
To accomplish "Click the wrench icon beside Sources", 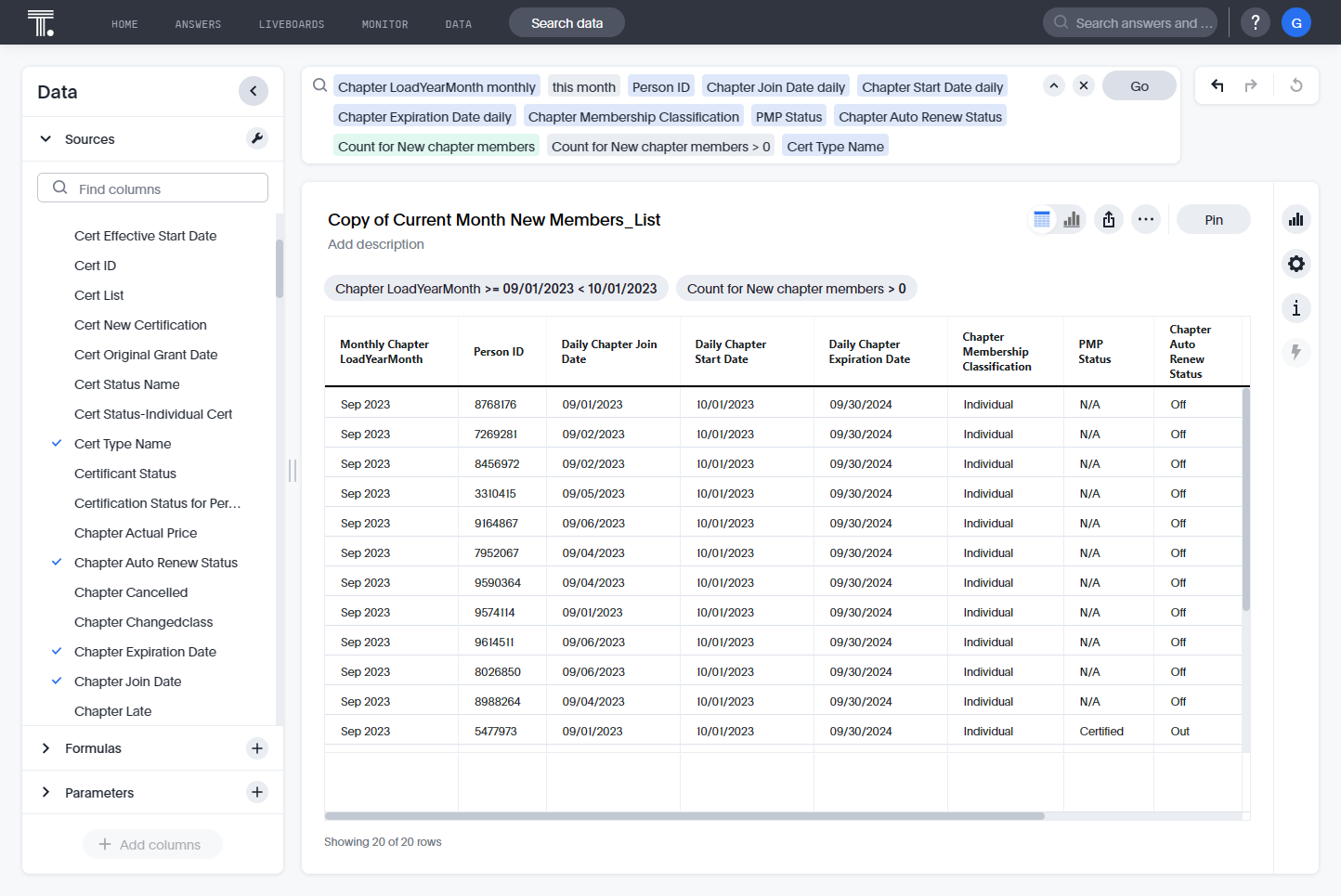I will pyautogui.click(x=257, y=138).
